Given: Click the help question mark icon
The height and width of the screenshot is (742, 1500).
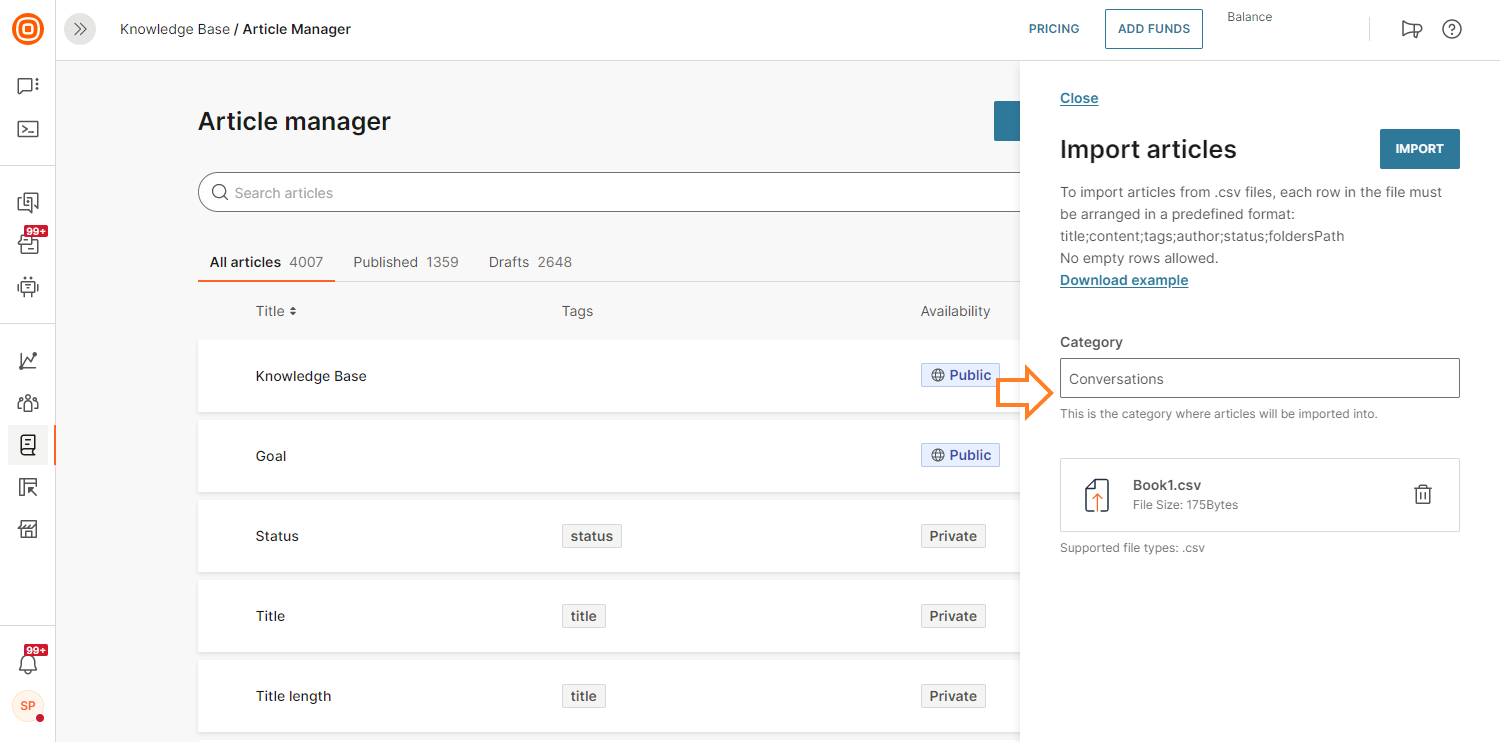Looking at the screenshot, I should pos(1451,29).
